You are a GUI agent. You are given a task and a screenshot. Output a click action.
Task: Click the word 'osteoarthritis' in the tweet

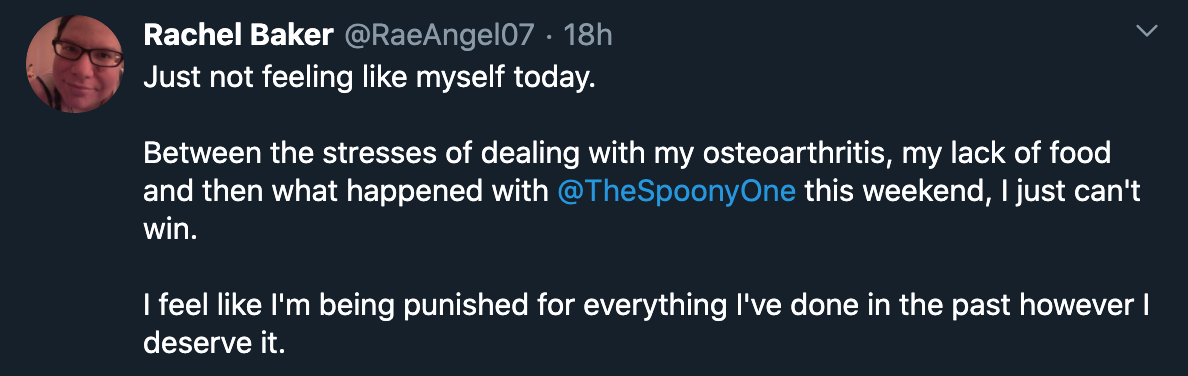pos(791,153)
